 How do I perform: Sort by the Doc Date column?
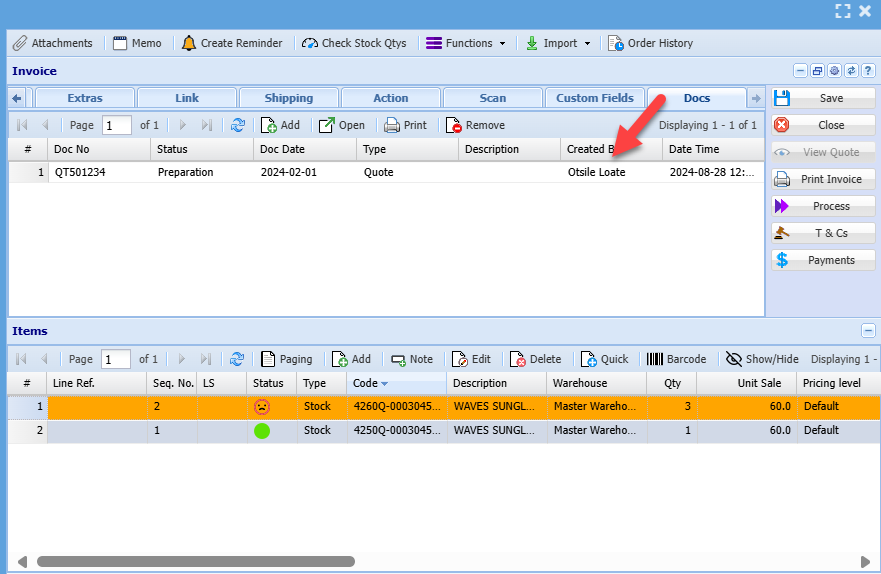[x=305, y=149]
